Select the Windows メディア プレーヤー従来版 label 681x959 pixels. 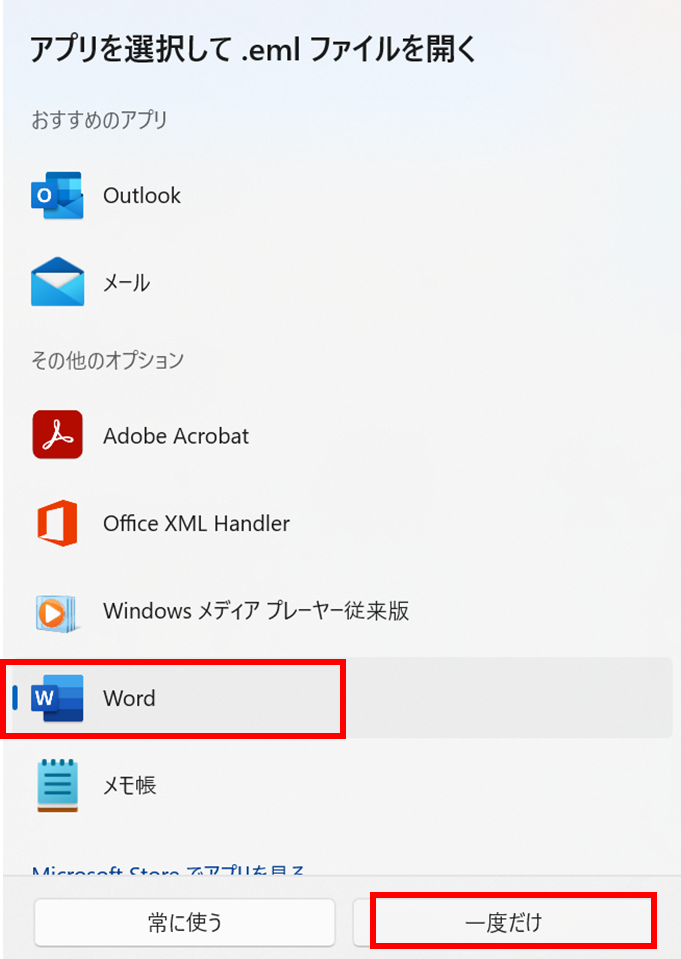coord(256,611)
